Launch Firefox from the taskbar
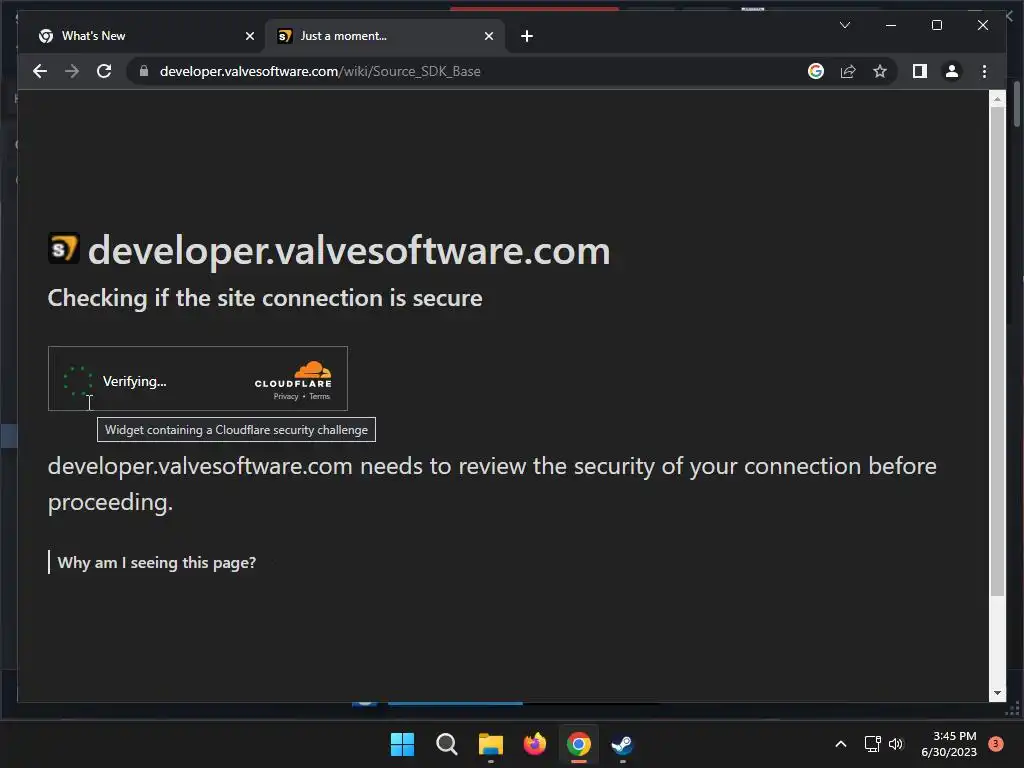1024x768 pixels. click(x=535, y=744)
